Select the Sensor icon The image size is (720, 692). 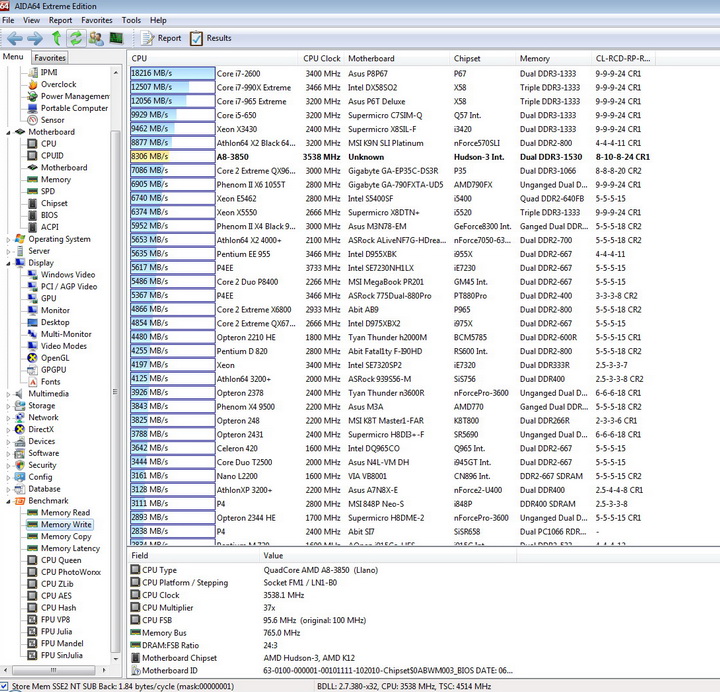point(33,120)
